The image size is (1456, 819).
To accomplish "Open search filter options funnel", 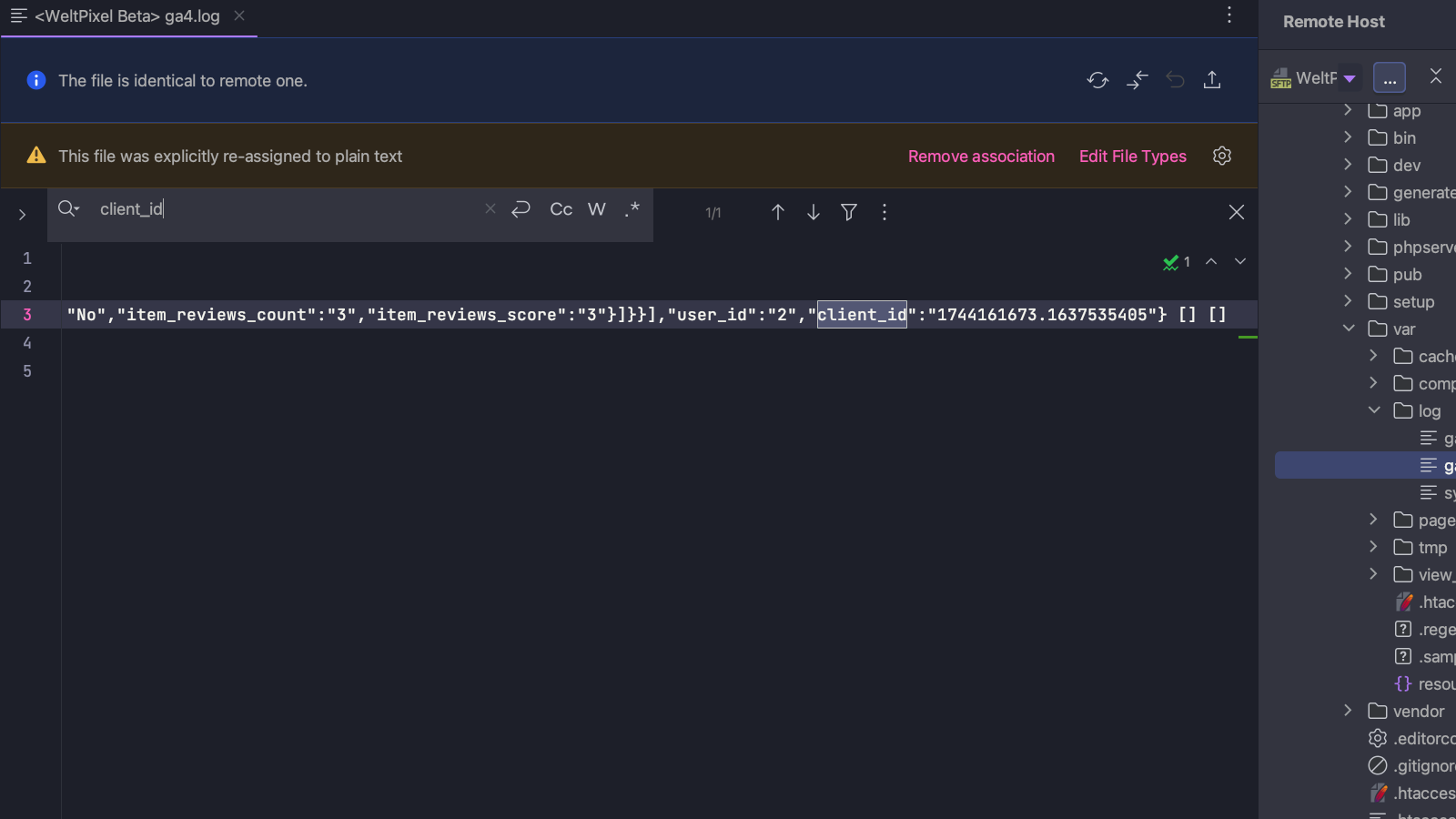I will 849,212.
